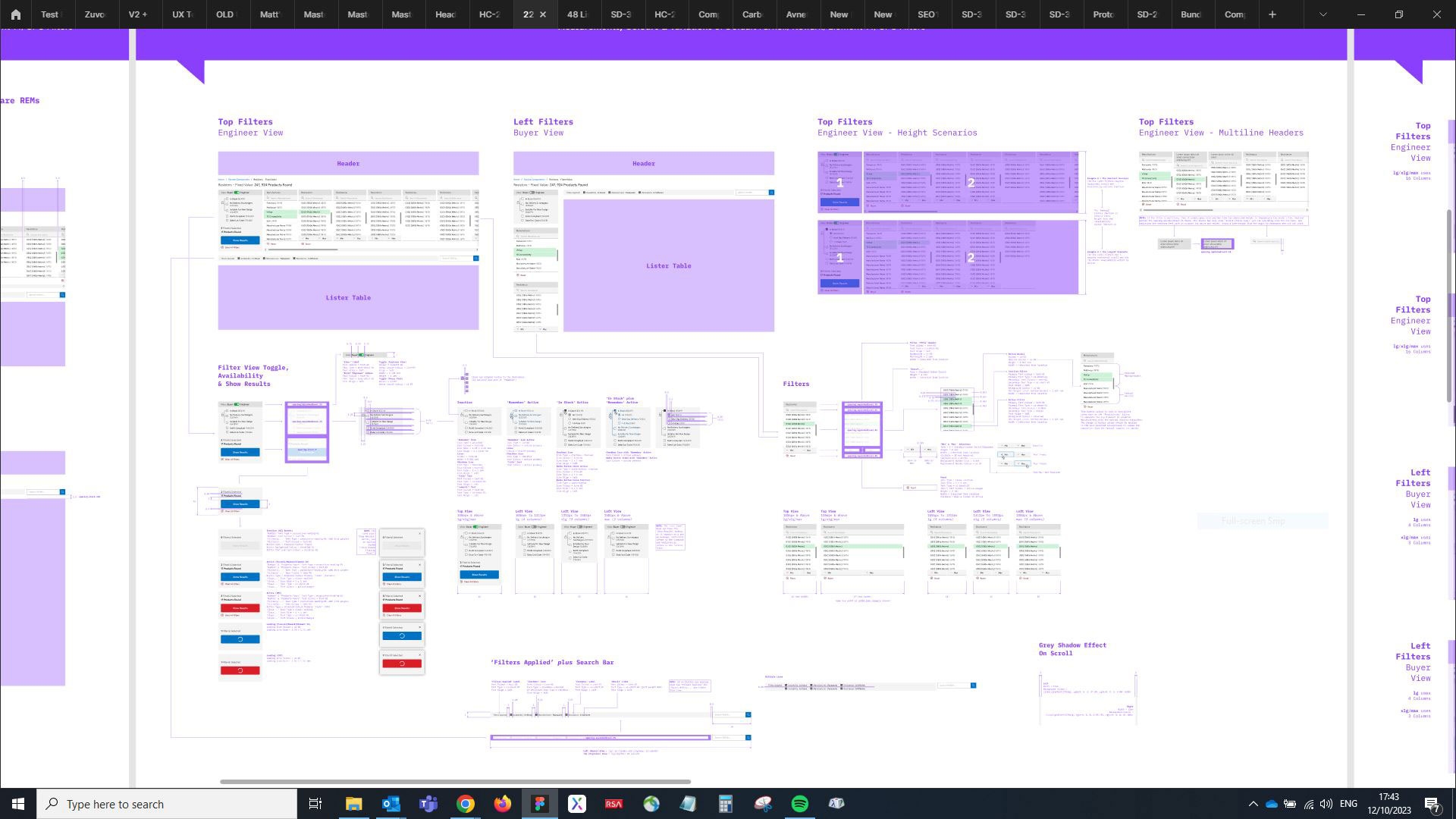The image size is (1456, 819).
Task: Open Microsoft Teams from the taskbar
Action: (x=428, y=804)
